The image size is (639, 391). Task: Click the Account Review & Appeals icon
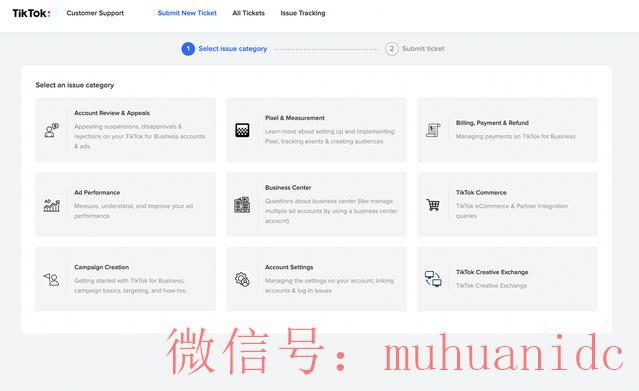[x=51, y=130]
